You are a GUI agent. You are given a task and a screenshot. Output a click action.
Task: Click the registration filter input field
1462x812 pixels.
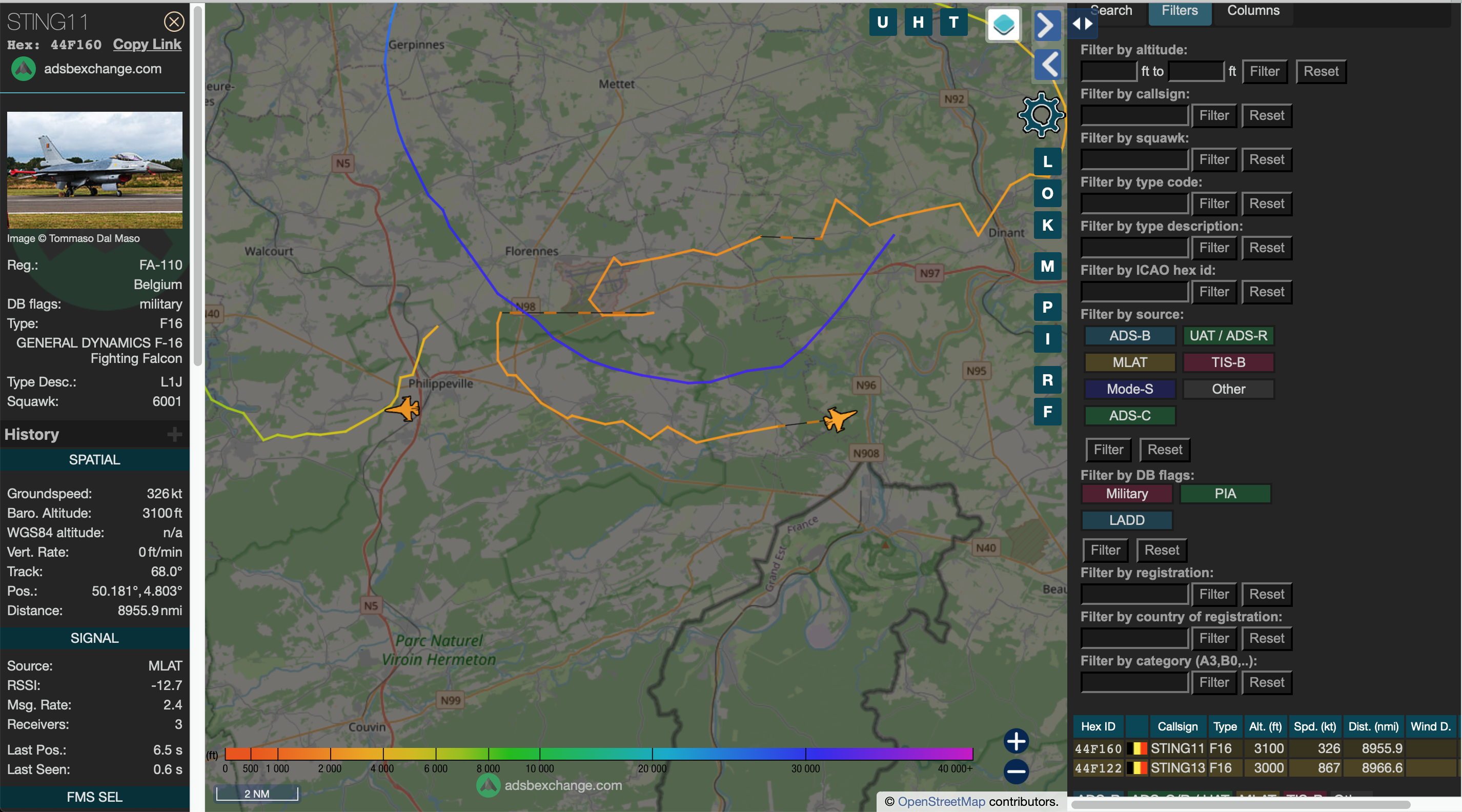click(x=1134, y=595)
